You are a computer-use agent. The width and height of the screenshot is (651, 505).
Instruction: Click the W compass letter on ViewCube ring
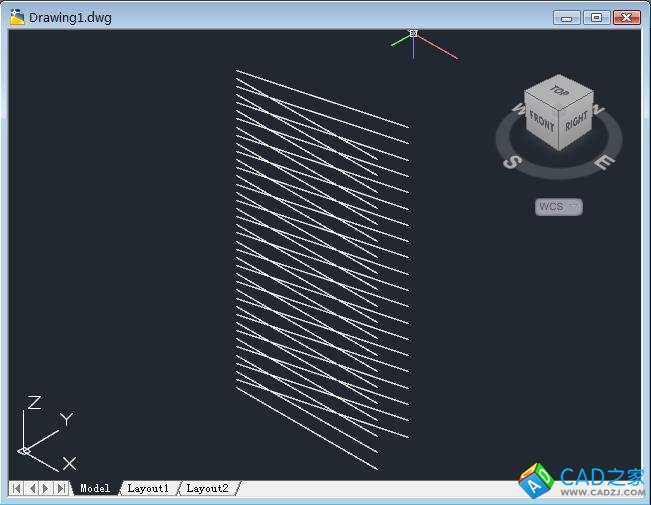517,108
